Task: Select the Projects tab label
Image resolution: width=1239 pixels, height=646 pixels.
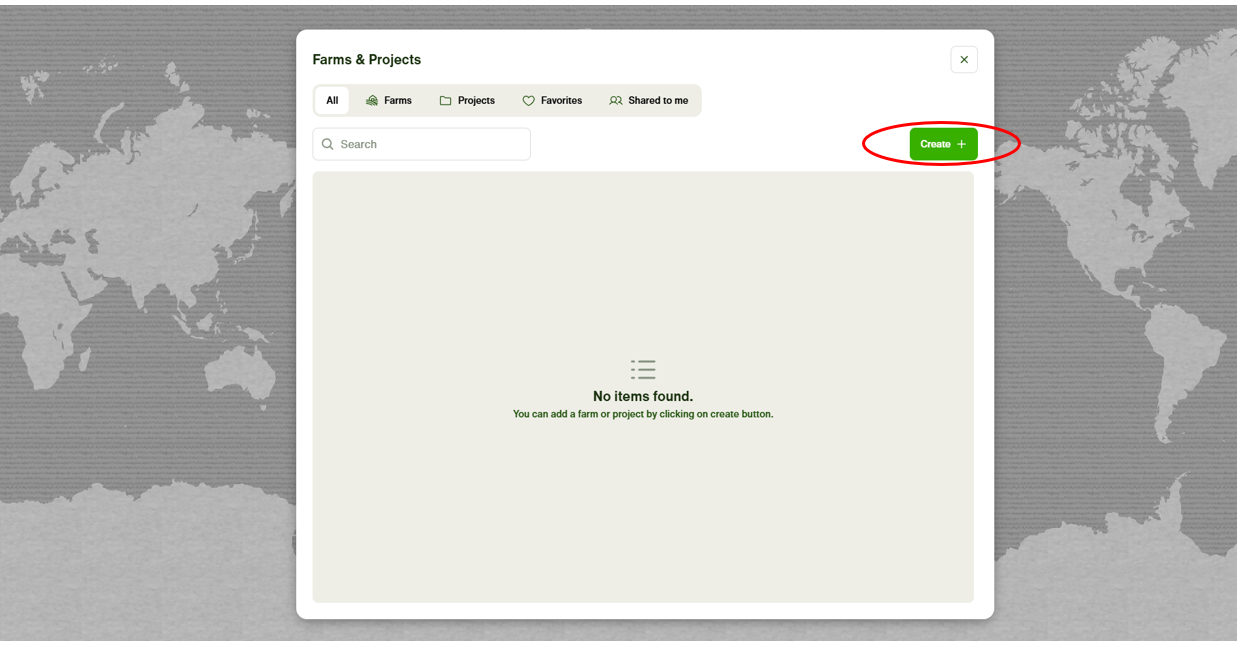Action: coord(476,101)
